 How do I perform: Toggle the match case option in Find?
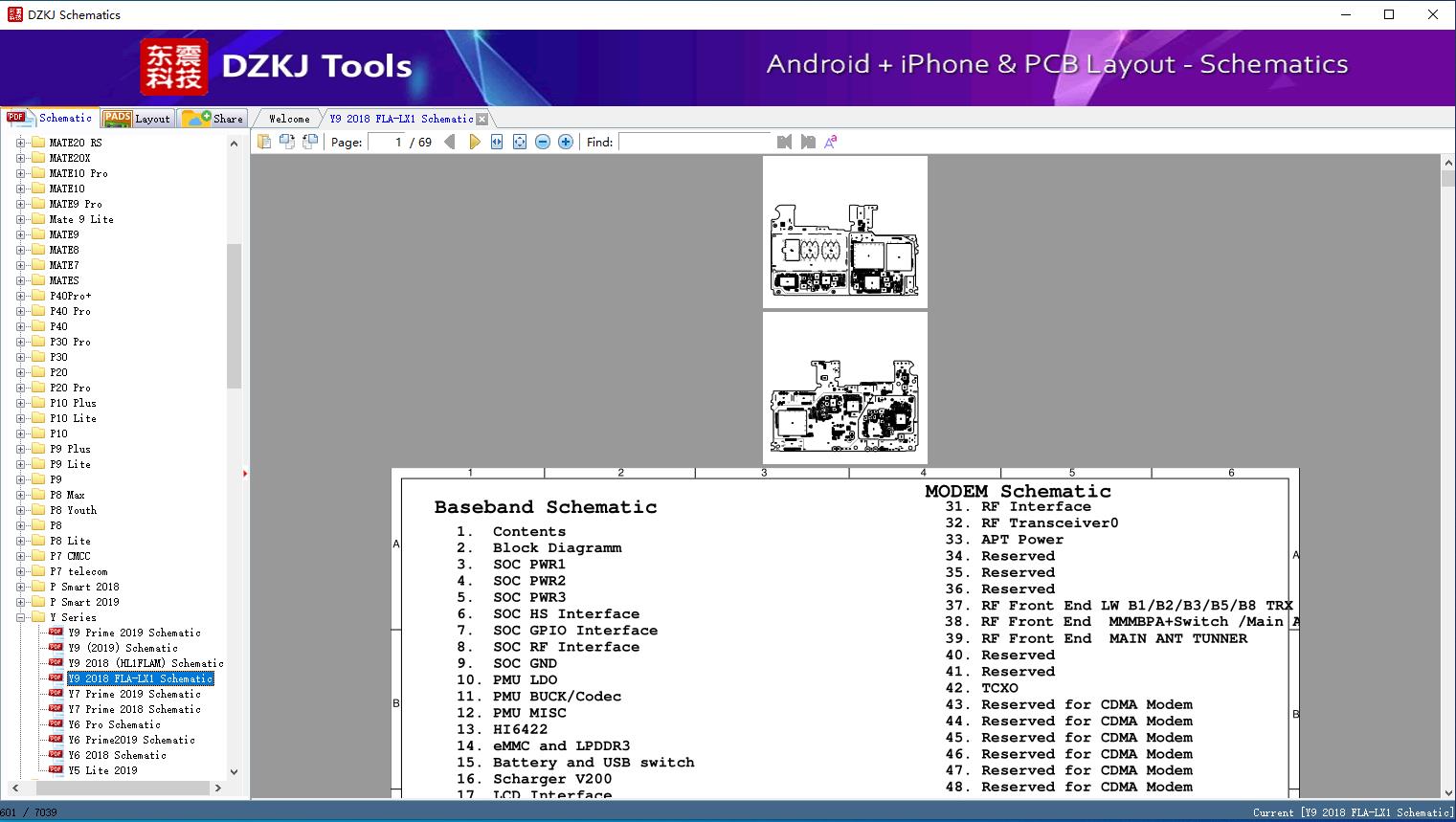[831, 142]
